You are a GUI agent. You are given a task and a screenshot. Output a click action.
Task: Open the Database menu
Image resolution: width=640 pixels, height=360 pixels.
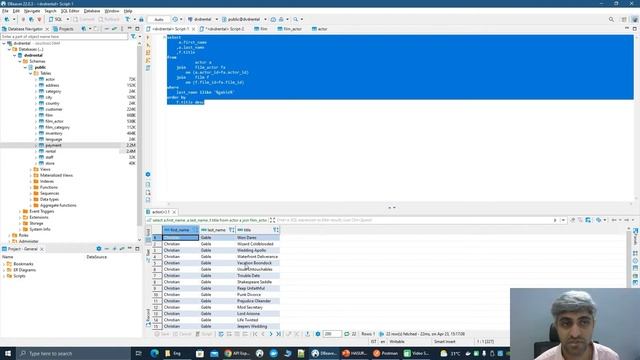pos(91,11)
